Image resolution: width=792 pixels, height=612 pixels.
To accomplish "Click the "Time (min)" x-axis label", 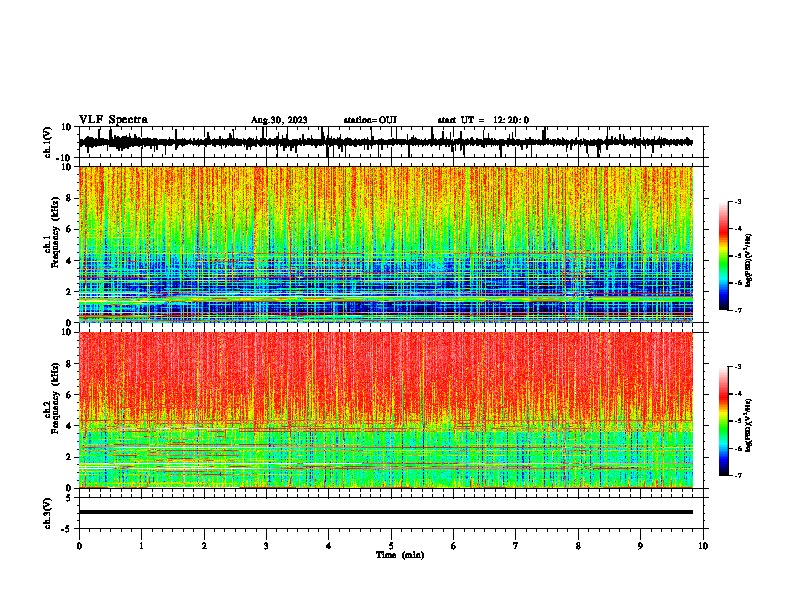I will coord(400,555).
